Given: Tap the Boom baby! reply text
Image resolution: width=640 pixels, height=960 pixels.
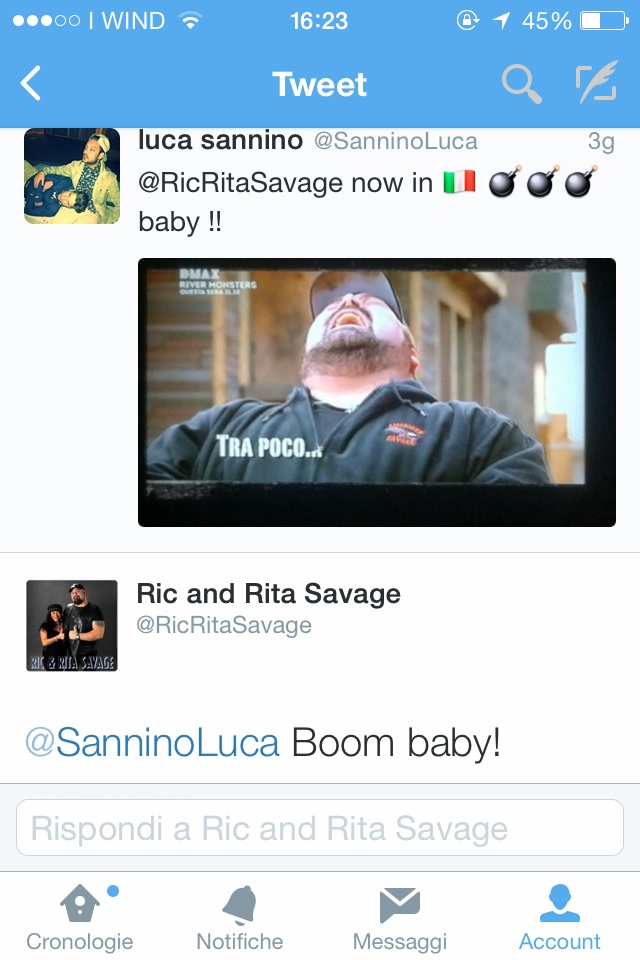Looking at the screenshot, I should (x=396, y=743).
